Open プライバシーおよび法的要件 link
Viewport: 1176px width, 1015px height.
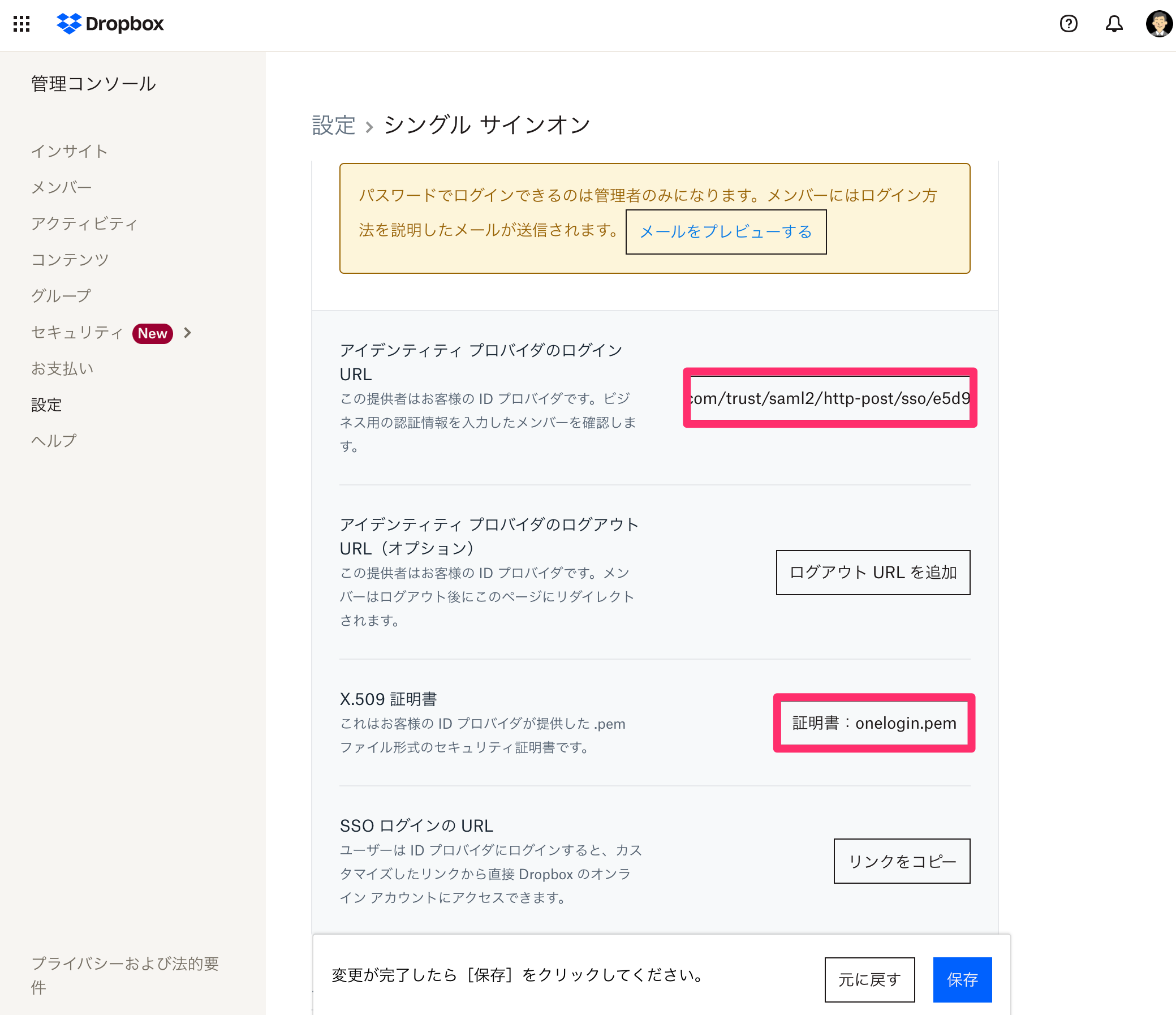click(x=125, y=975)
